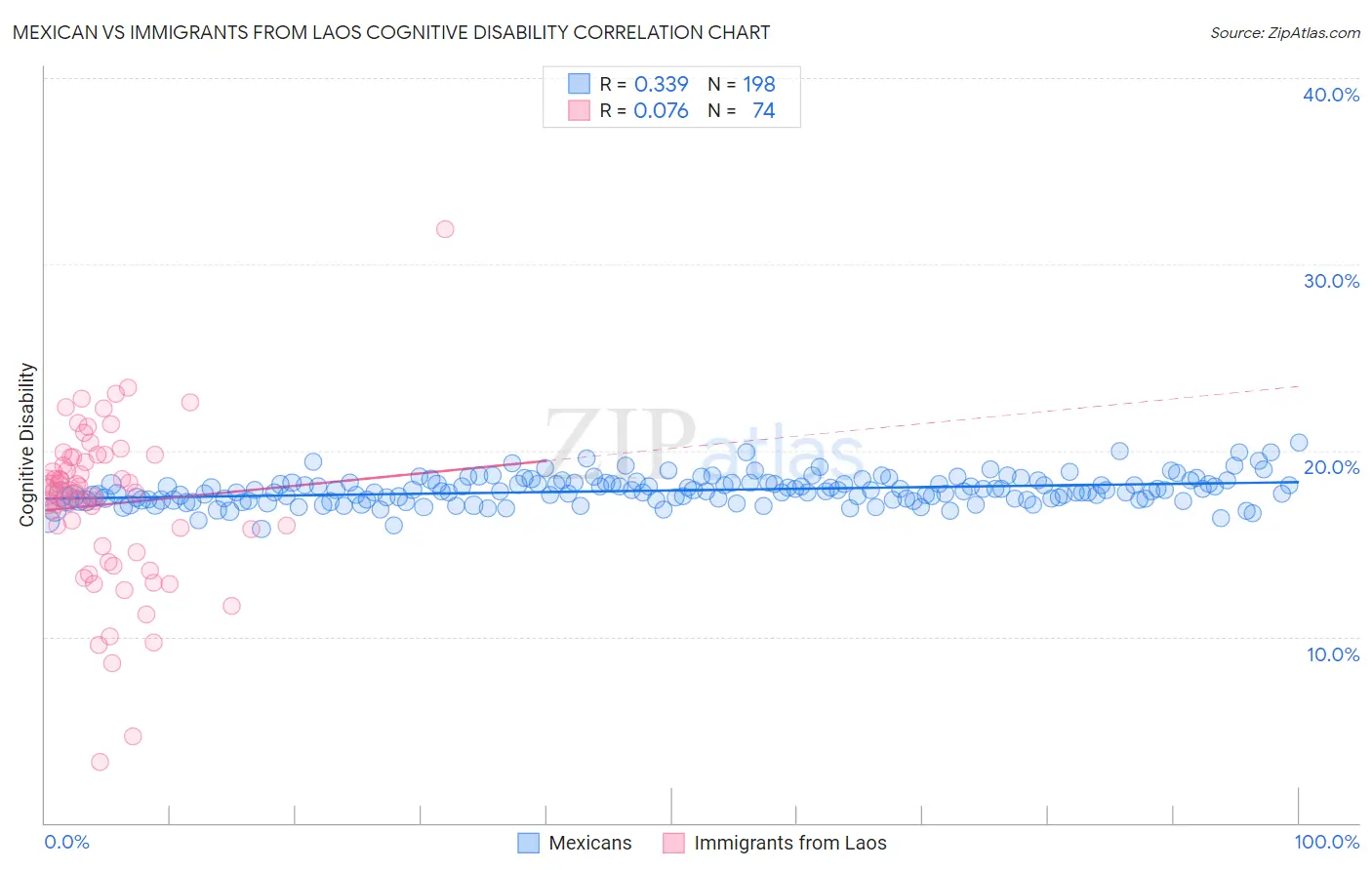Viewport: 1372px width, 870px height.
Task: Click the 30.0% y-axis label
Action: 1331,281
